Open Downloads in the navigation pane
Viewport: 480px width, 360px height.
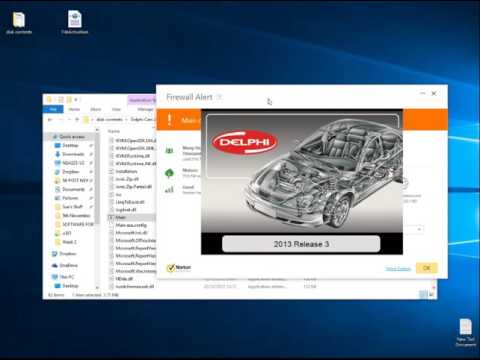pyautogui.click(x=73, y=154)
